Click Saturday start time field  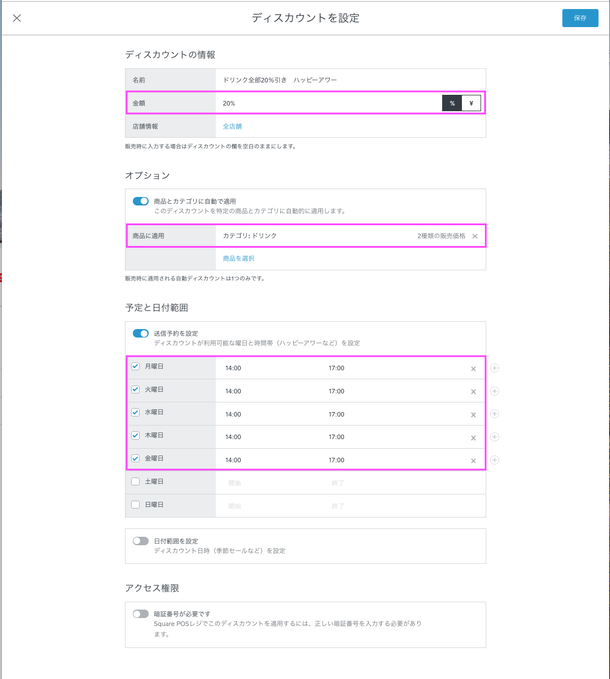click(x=235, y=483)
